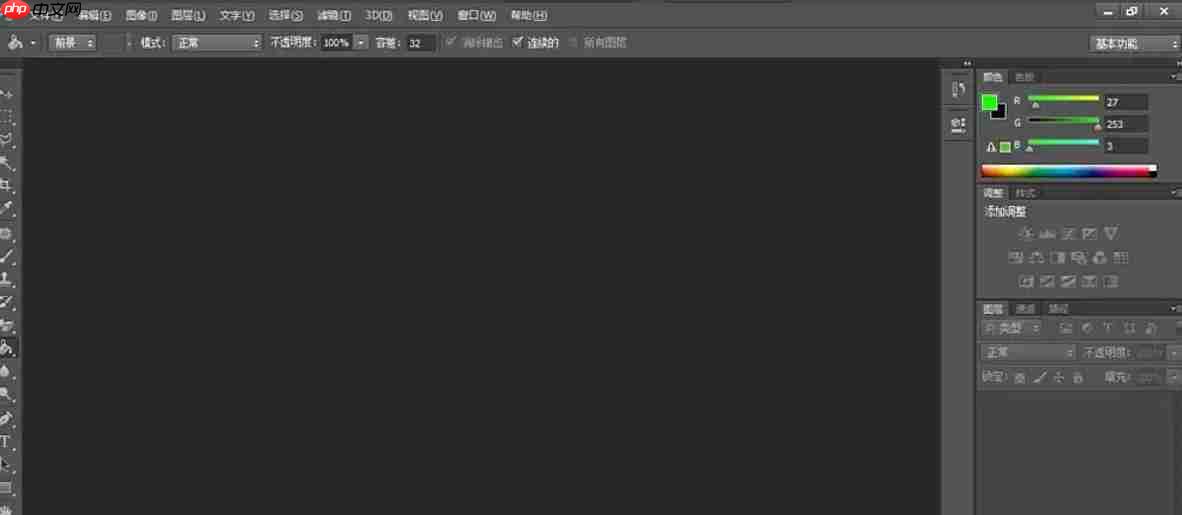Select the Spot Healing Brush tool
Viewport: 1182px width, 515px height.
pos(7,233)
